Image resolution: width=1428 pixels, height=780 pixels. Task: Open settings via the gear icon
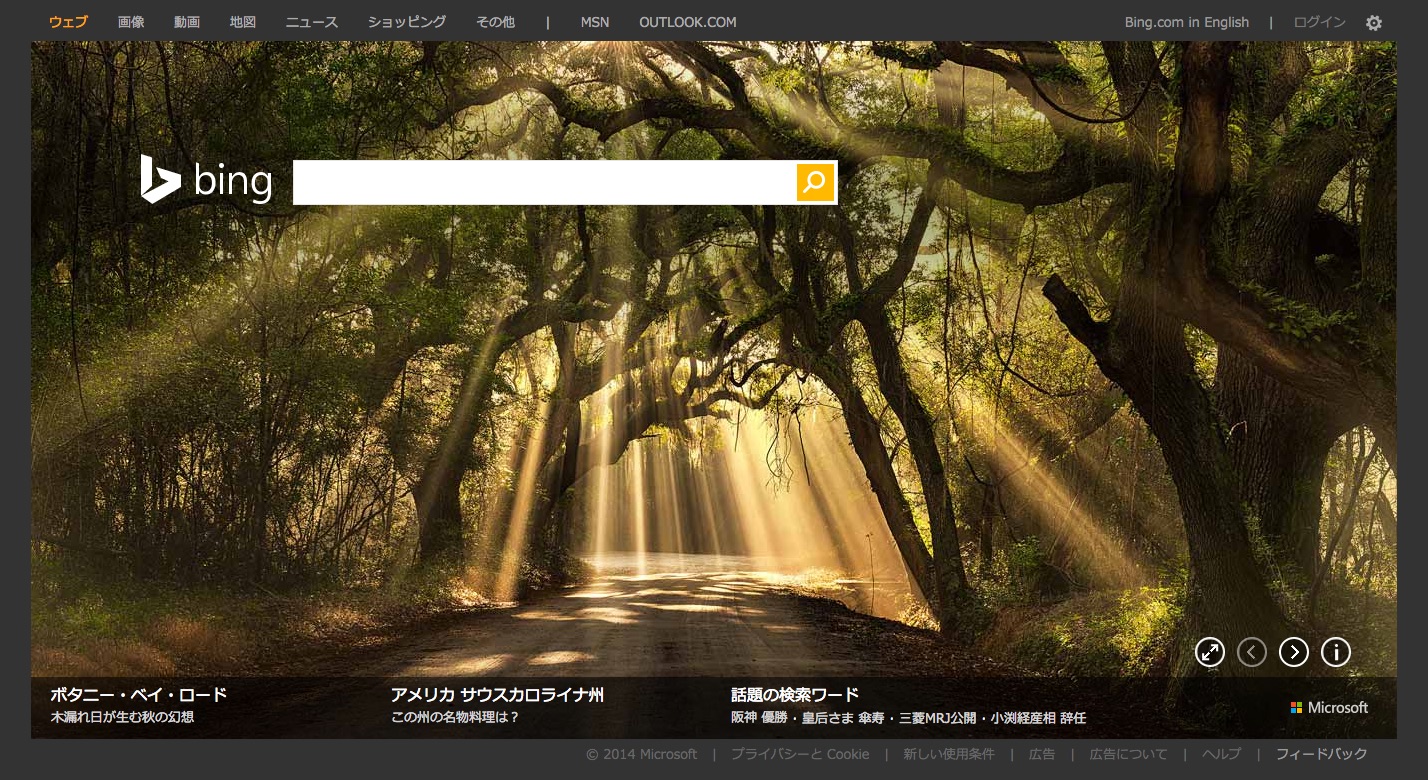[x=1374, y=23]
